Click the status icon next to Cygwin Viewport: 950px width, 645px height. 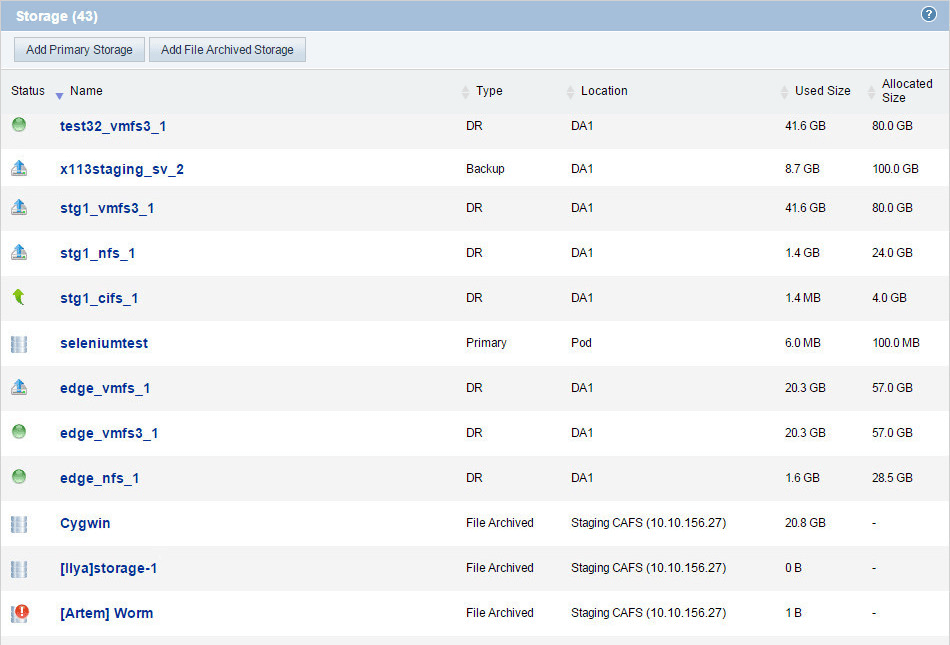click(19, 523)
